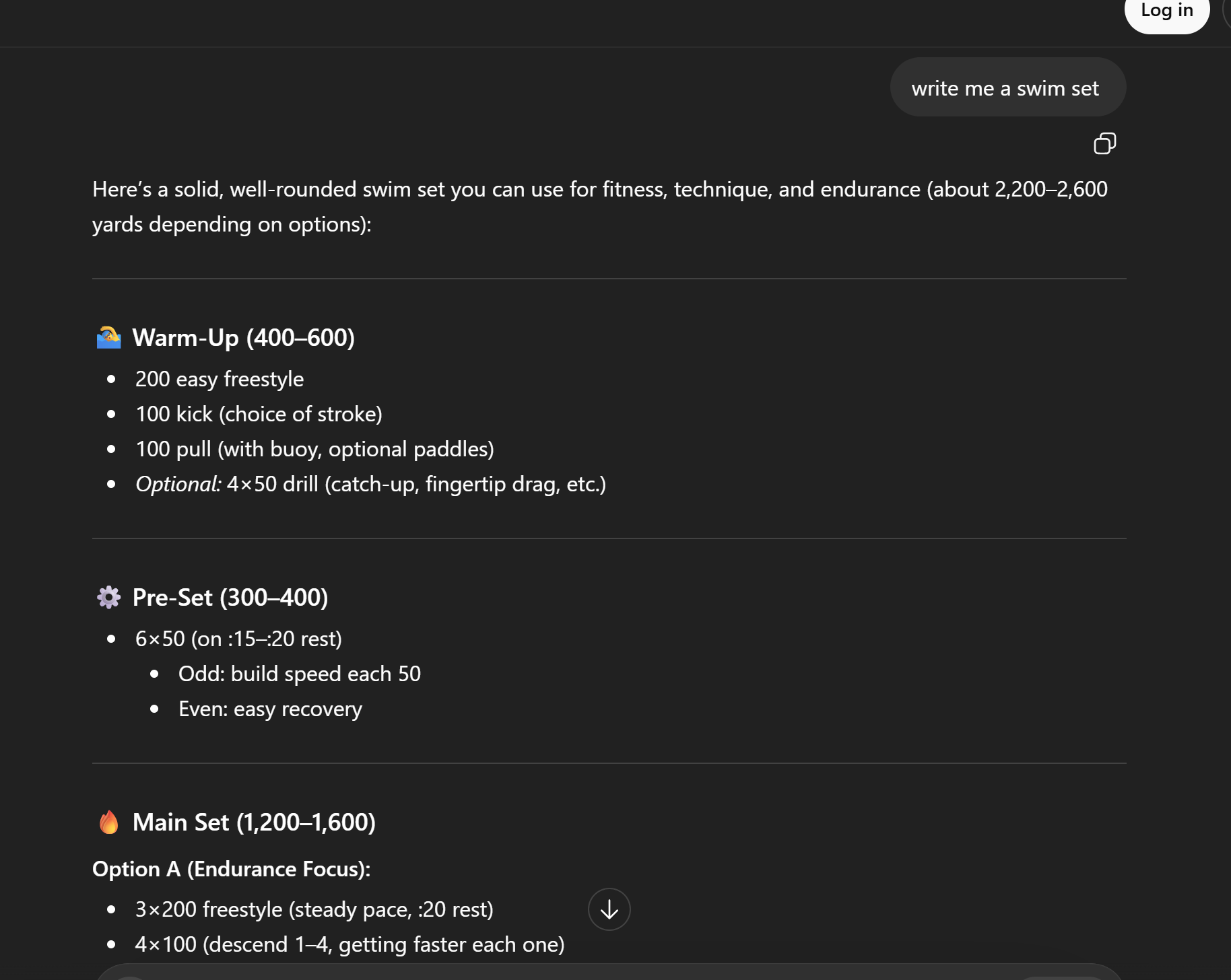Image resolution: width=1231 pixels, height=980 pixels.
Task: Click the swimmer emoji beside Warm-Up
Action: point(108,337)
